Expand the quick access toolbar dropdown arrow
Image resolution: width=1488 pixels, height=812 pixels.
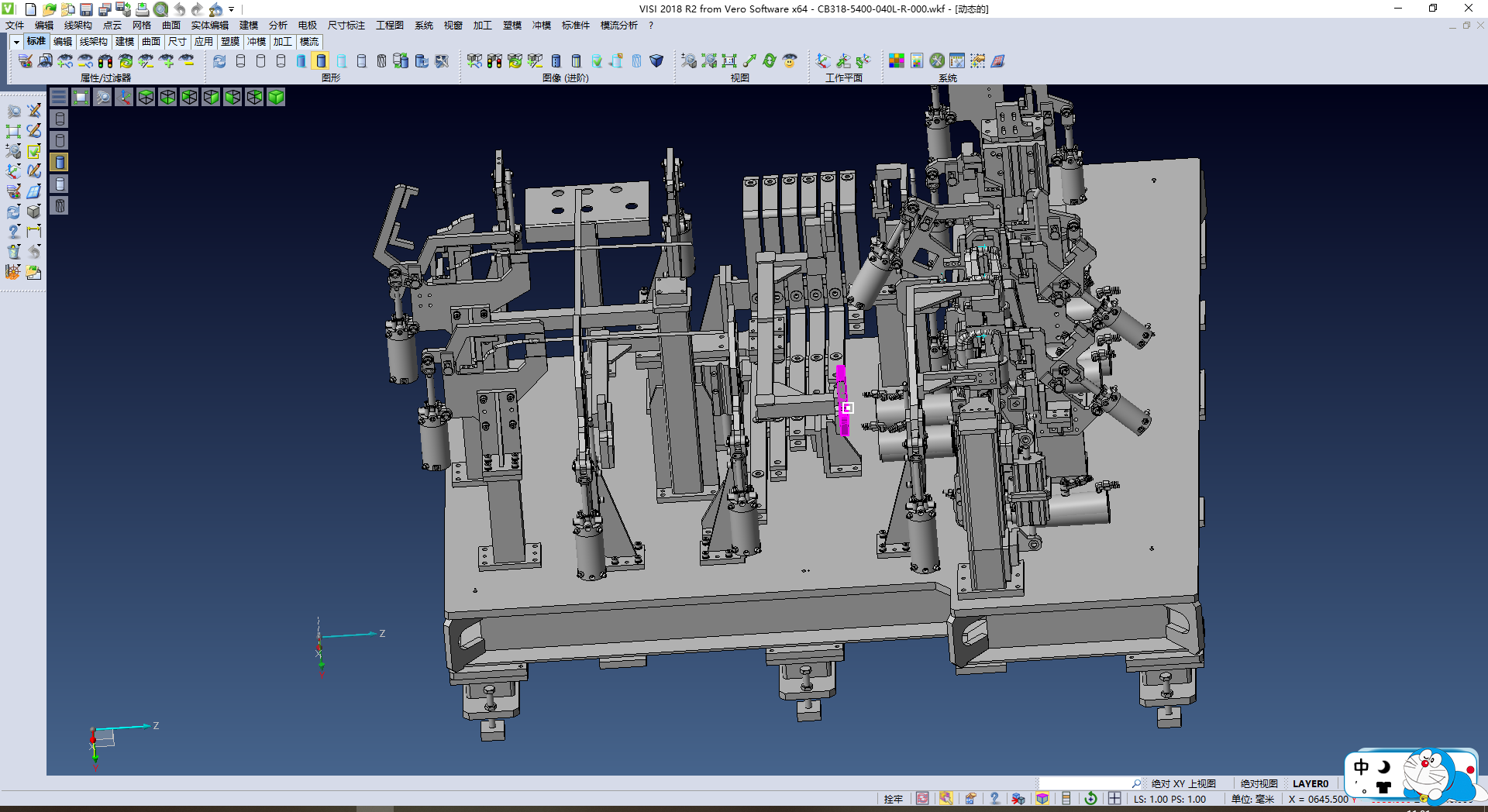[231, 9]
